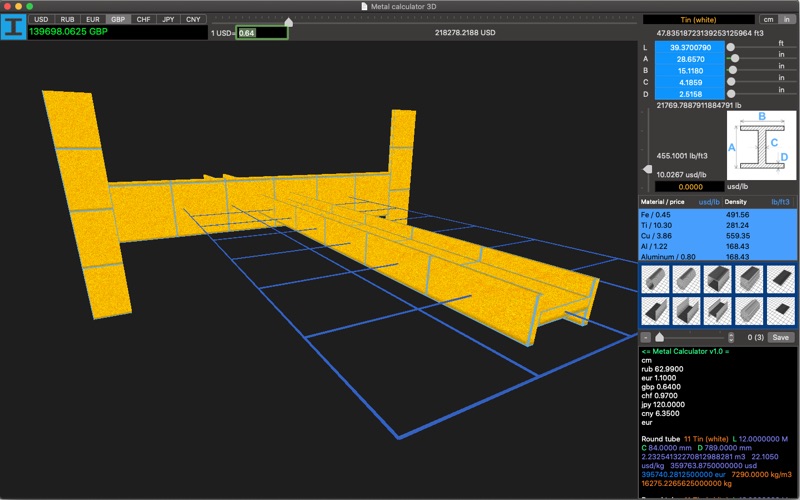Select the Ti / 10.30 material row
The height and width of the screenshot is (500, 800).
717,225
